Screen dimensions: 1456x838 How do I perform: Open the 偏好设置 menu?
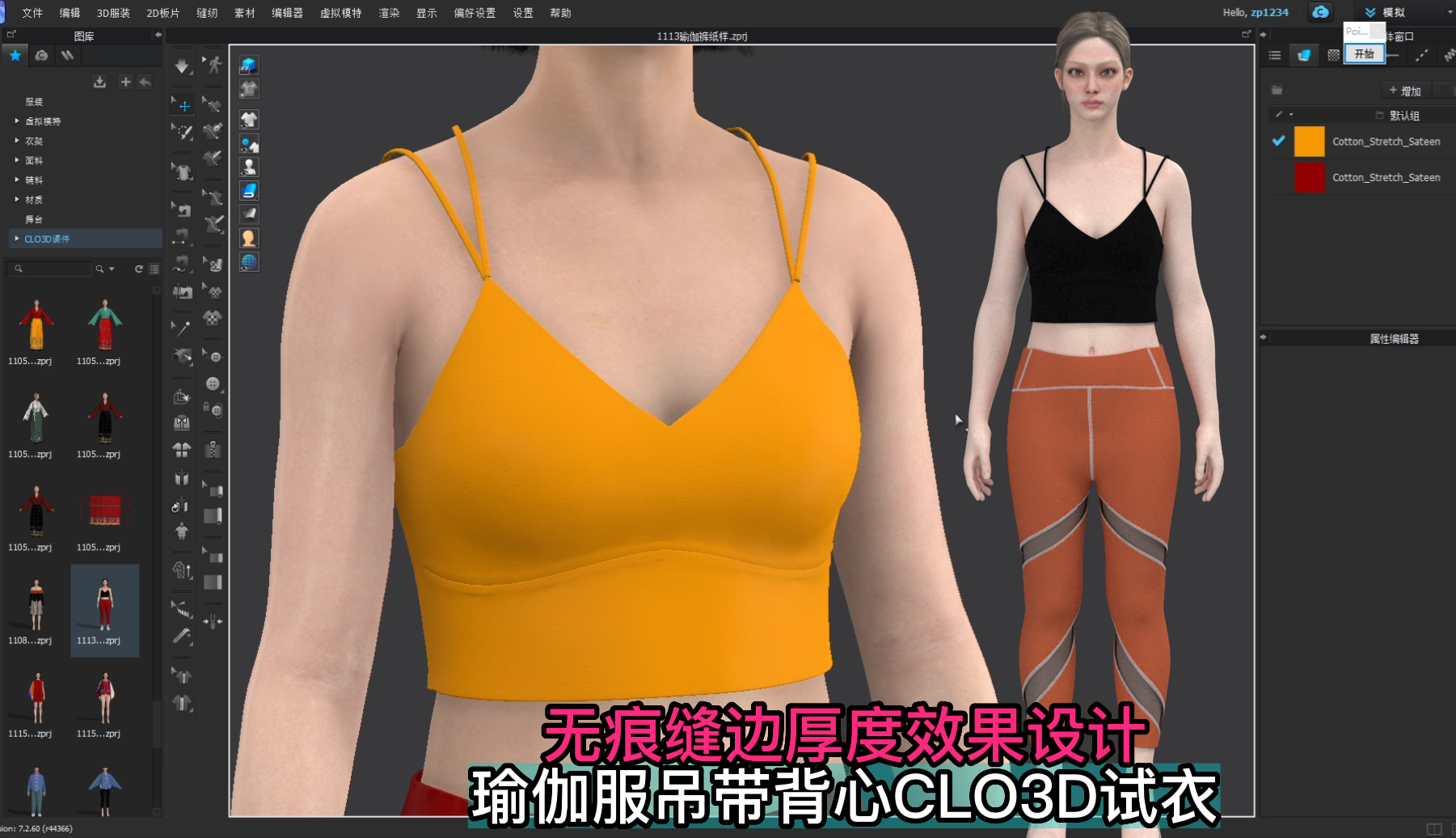pos(475,13)
